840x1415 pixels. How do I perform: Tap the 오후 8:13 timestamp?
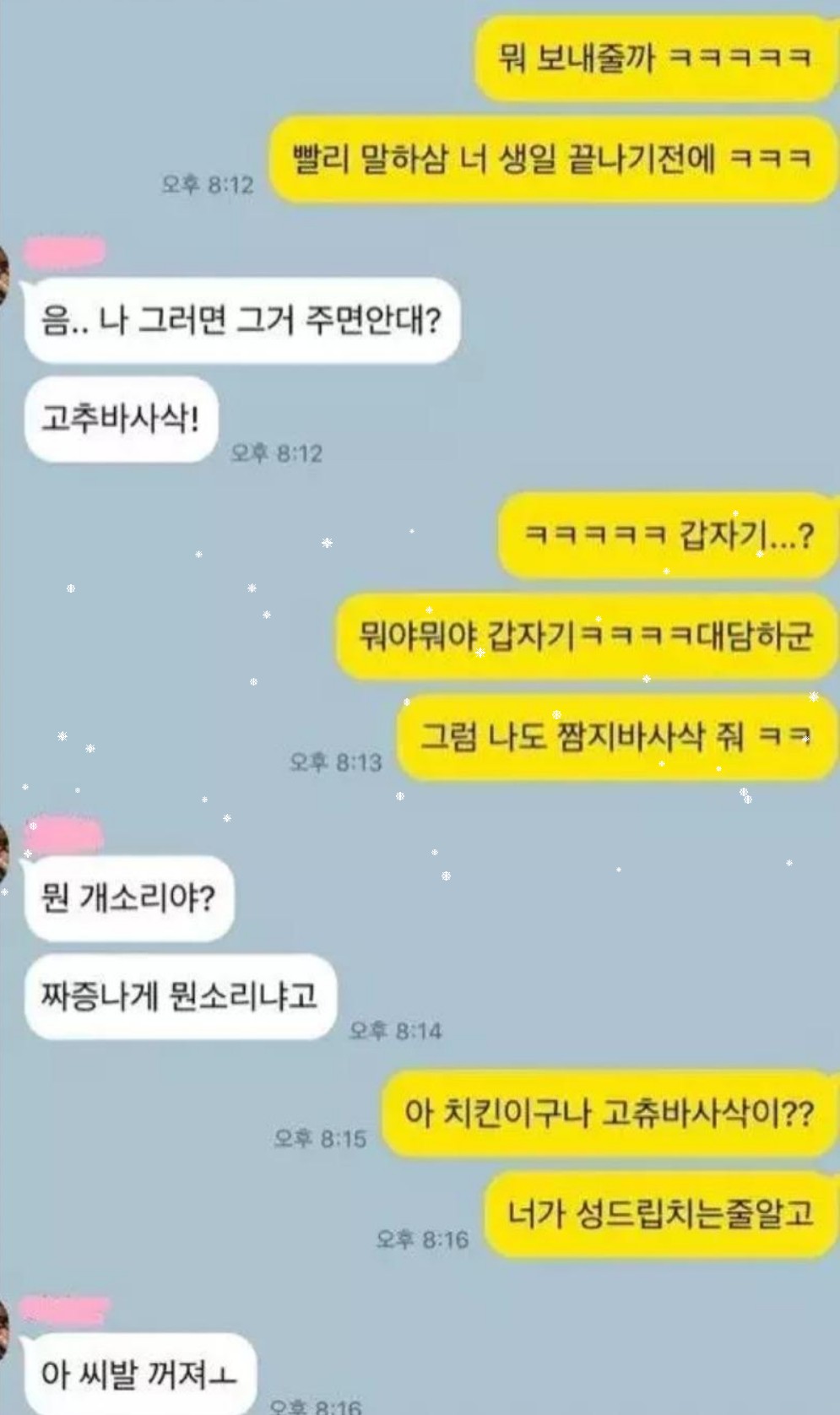335,762
